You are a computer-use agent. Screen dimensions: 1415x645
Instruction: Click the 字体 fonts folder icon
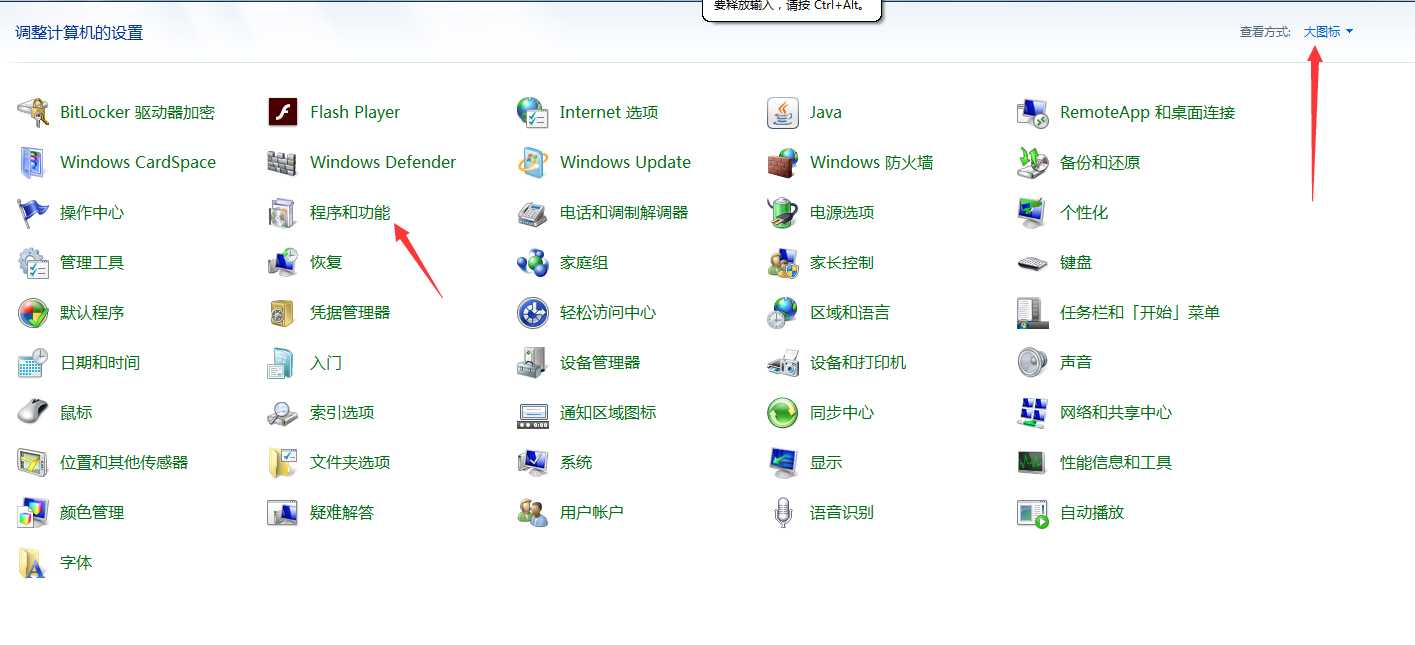tap(33, 562)
